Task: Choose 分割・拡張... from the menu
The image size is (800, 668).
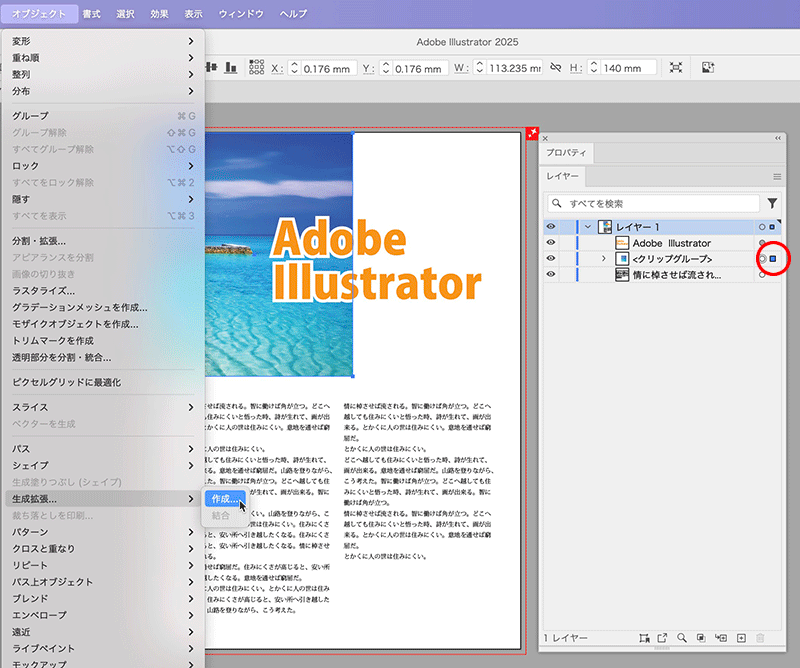Action: coord(103,241)
